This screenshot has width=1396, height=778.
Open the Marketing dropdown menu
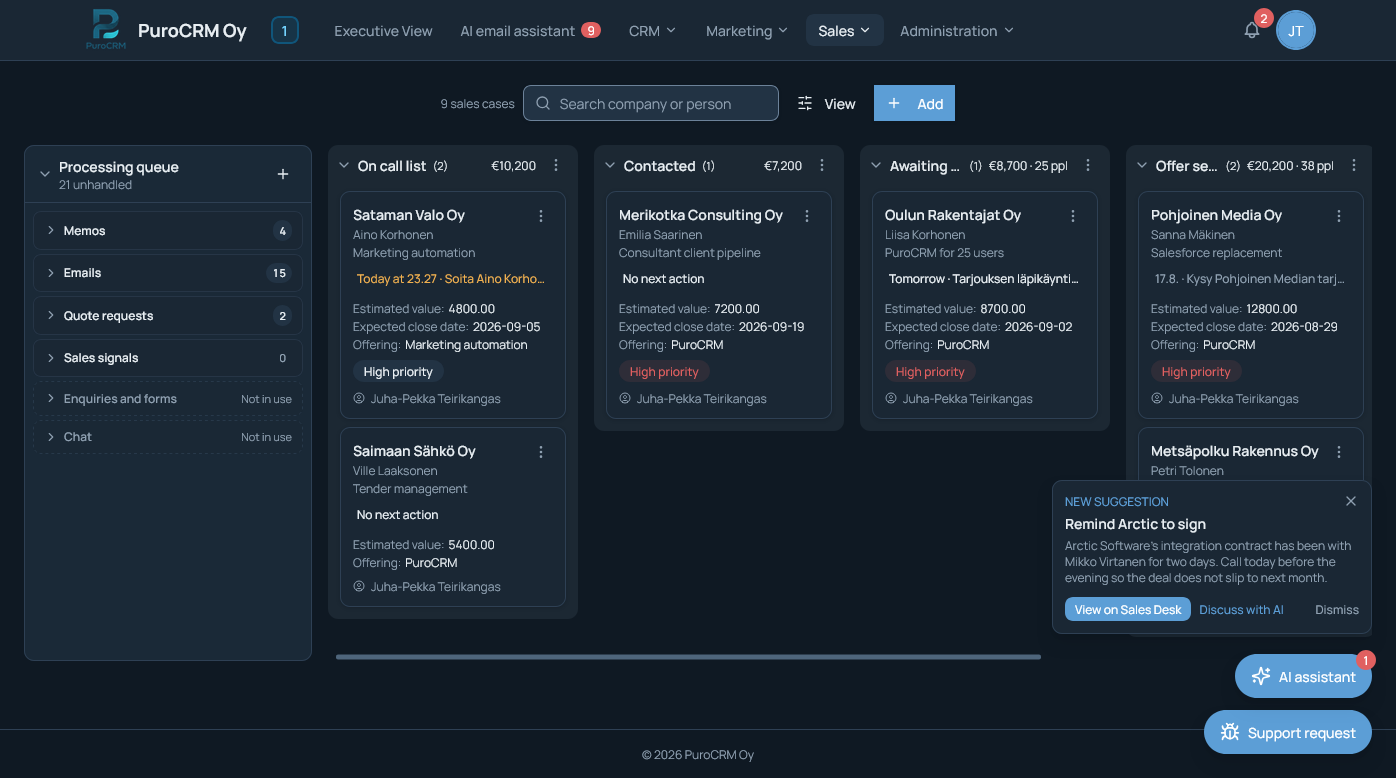[746, 31]
